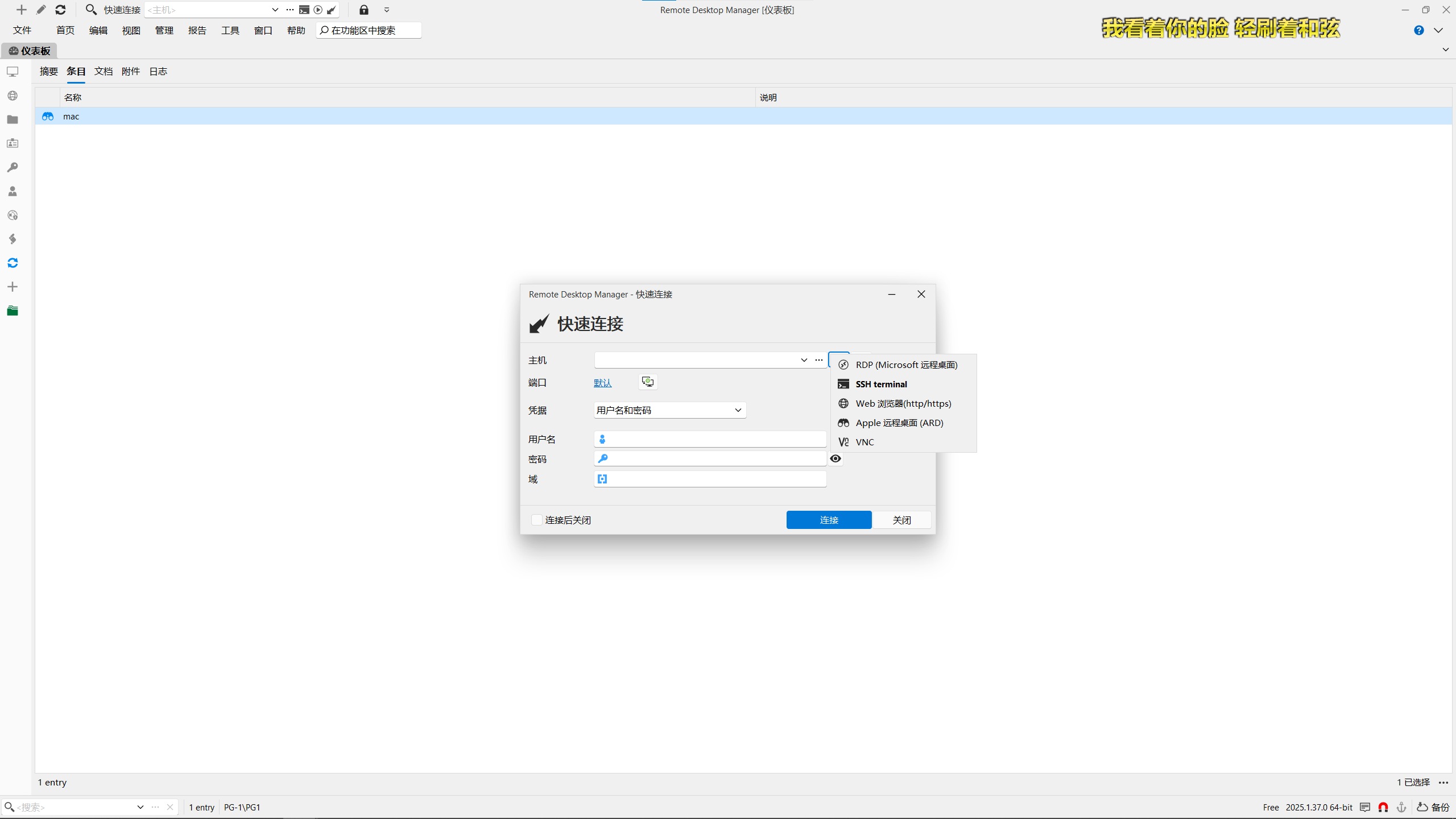
Task: Click the play circle icon in quick connect bar
Action: click(318, 10)
